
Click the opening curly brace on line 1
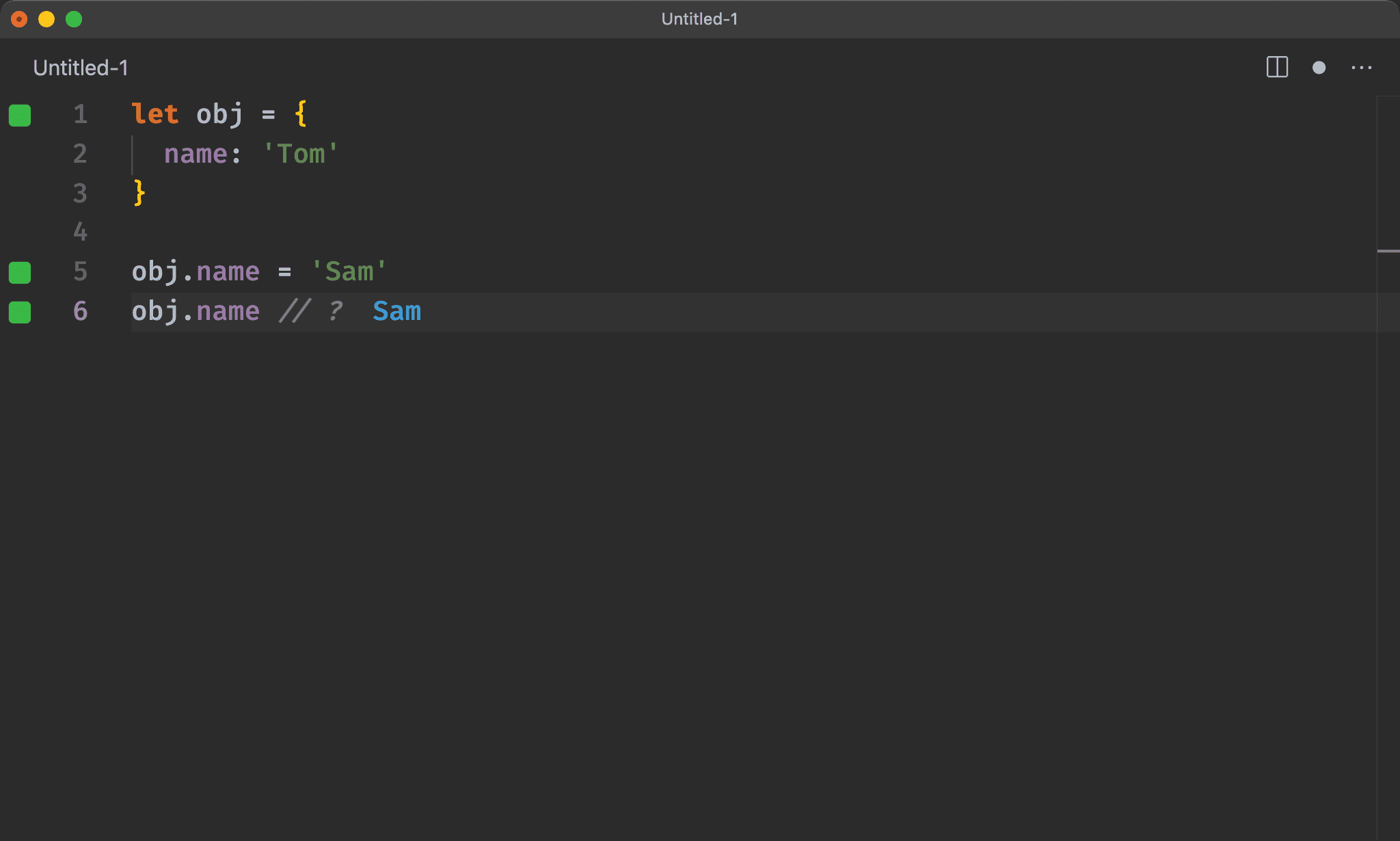pos(301,114)
